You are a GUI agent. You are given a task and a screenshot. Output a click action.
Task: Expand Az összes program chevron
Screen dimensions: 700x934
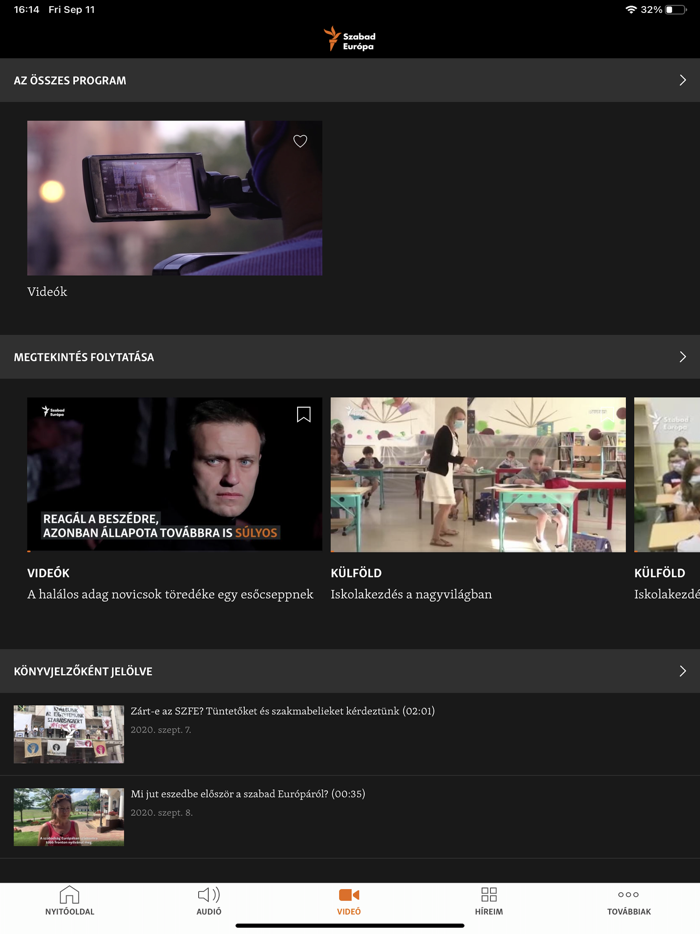pyautogui.click(x=683, y=80)
